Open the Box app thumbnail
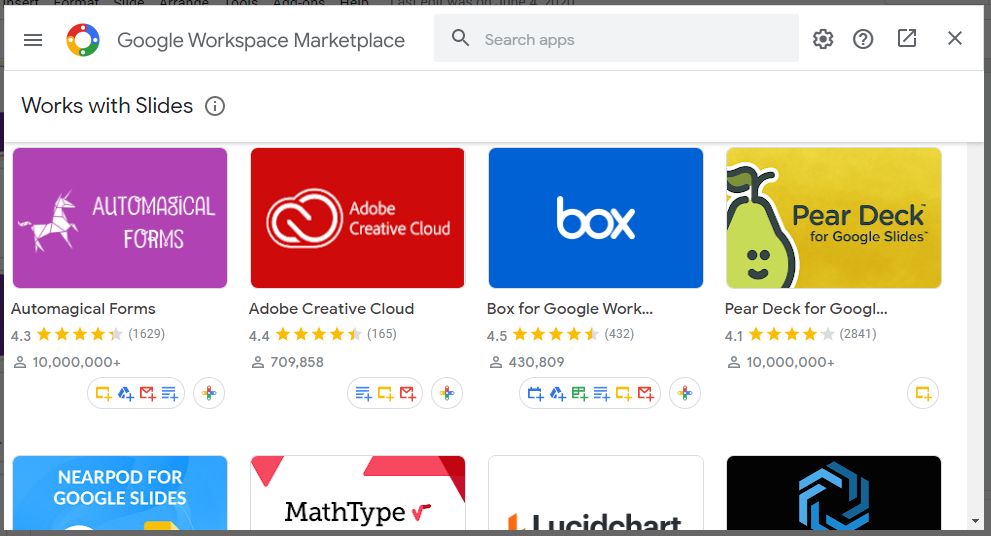Viewport: 991px width, 536px height. pyautogui.click(x=595, y=218)
